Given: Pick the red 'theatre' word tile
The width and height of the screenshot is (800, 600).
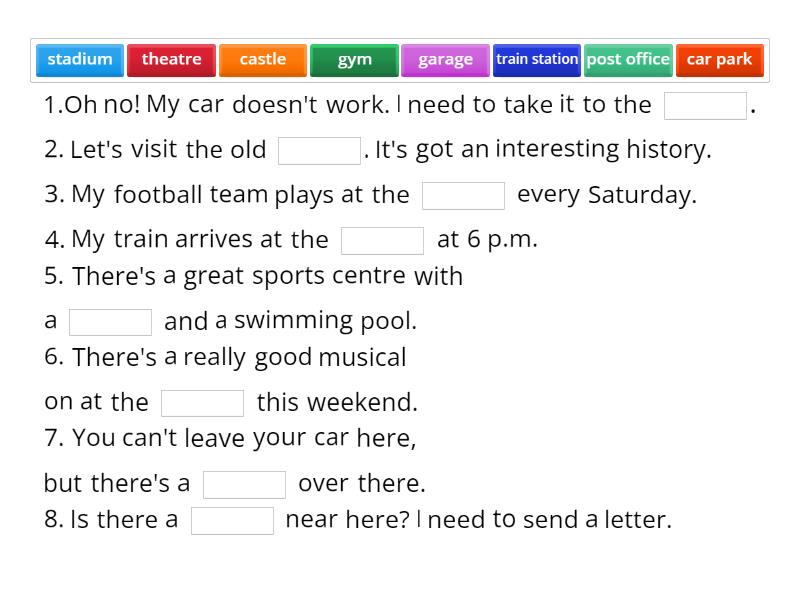Looking at the screenshot, I should pos(171,60).
